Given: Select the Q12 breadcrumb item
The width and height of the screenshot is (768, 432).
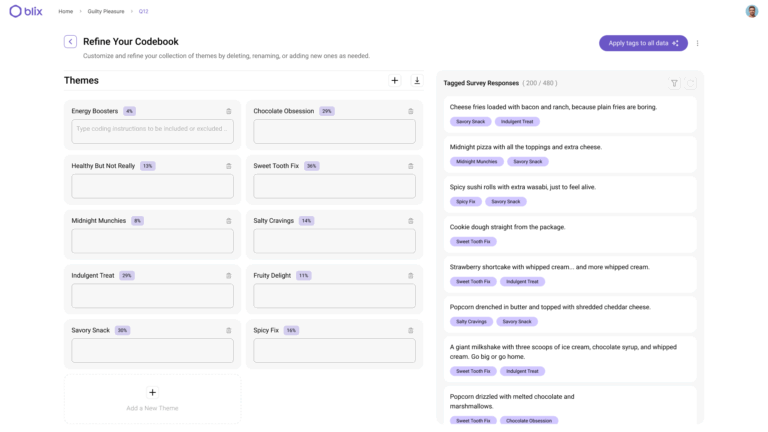Looking at the screenshot, I should (x=143, y=11).
